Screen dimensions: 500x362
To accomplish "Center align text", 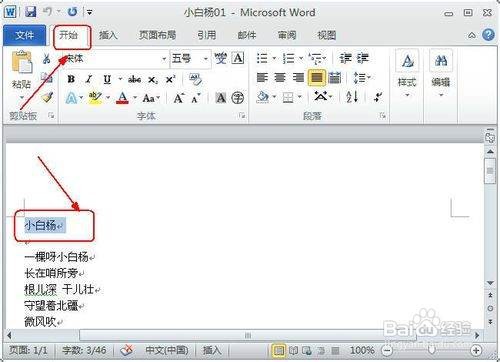I will coord(280,78).
